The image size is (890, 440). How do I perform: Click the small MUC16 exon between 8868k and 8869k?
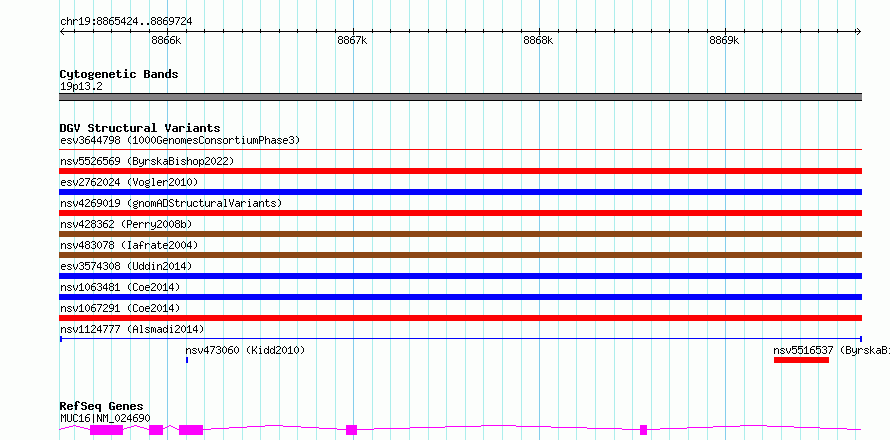point(643,430)
